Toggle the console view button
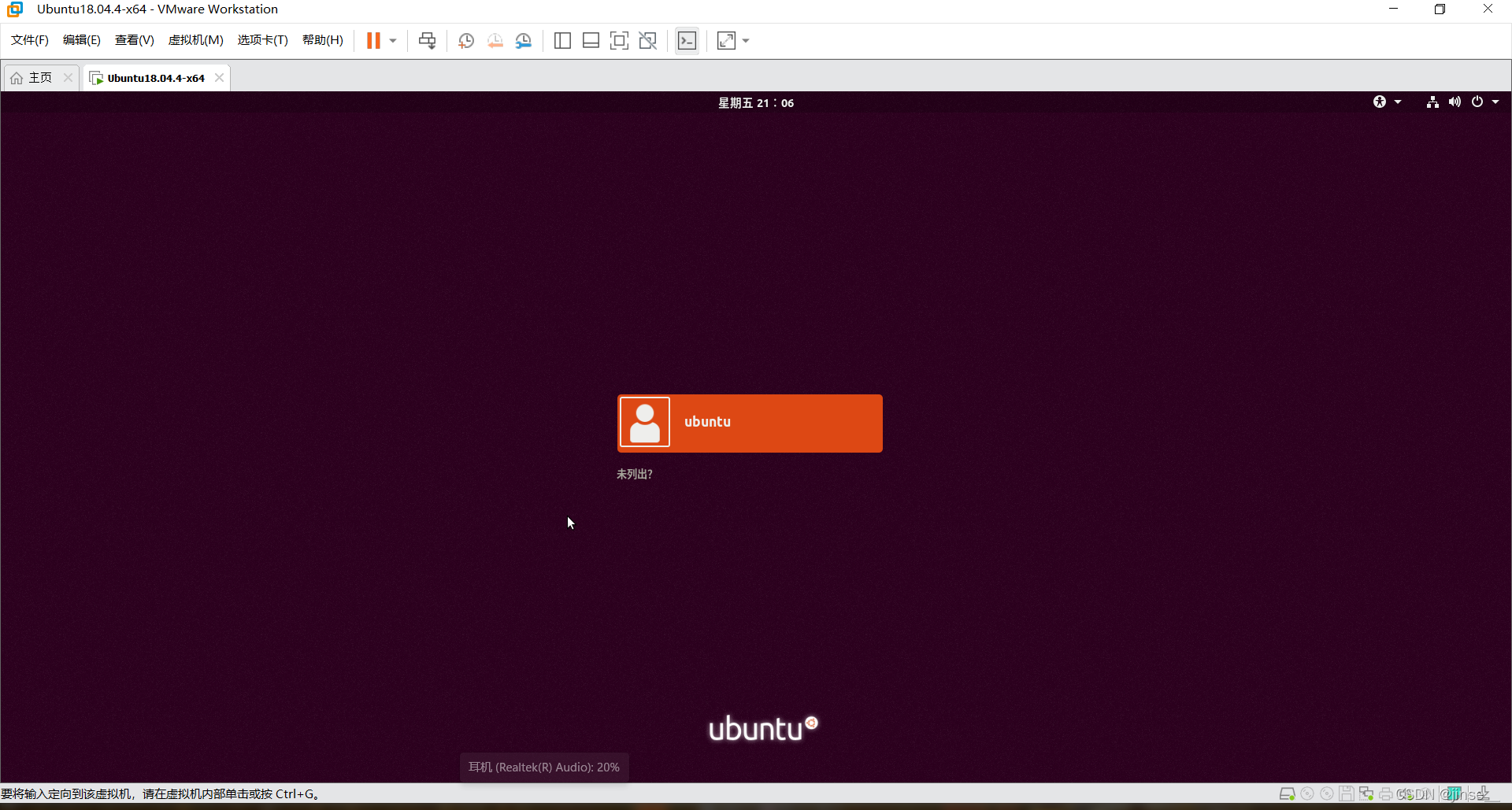1512x810 pixels. [687, 40]
